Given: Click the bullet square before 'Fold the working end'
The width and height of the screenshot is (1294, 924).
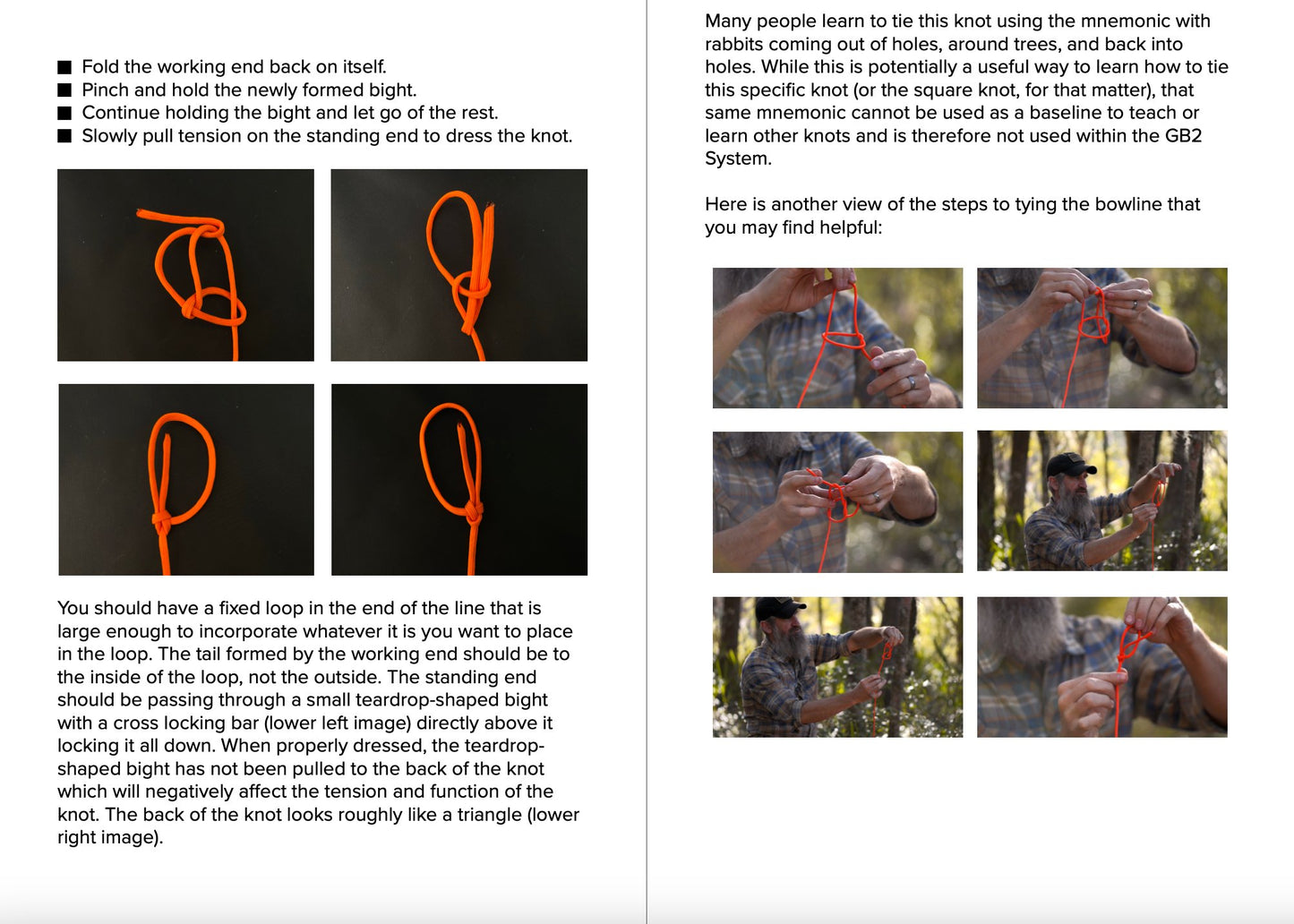Looking at the screenshot, I should coord(64,67).
